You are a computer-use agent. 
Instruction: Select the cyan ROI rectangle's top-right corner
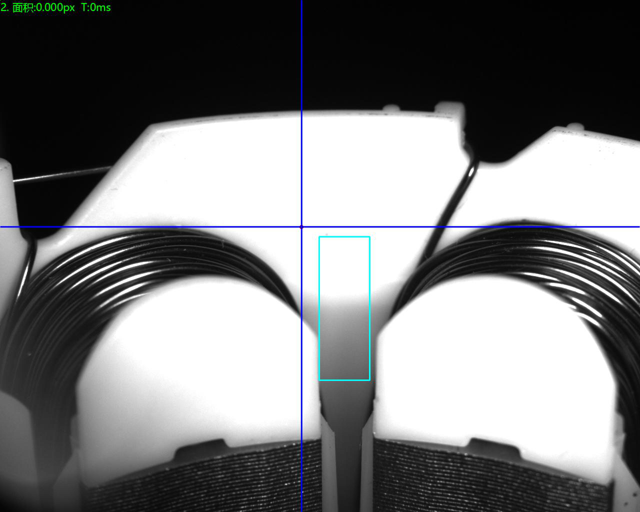[370, 237]
